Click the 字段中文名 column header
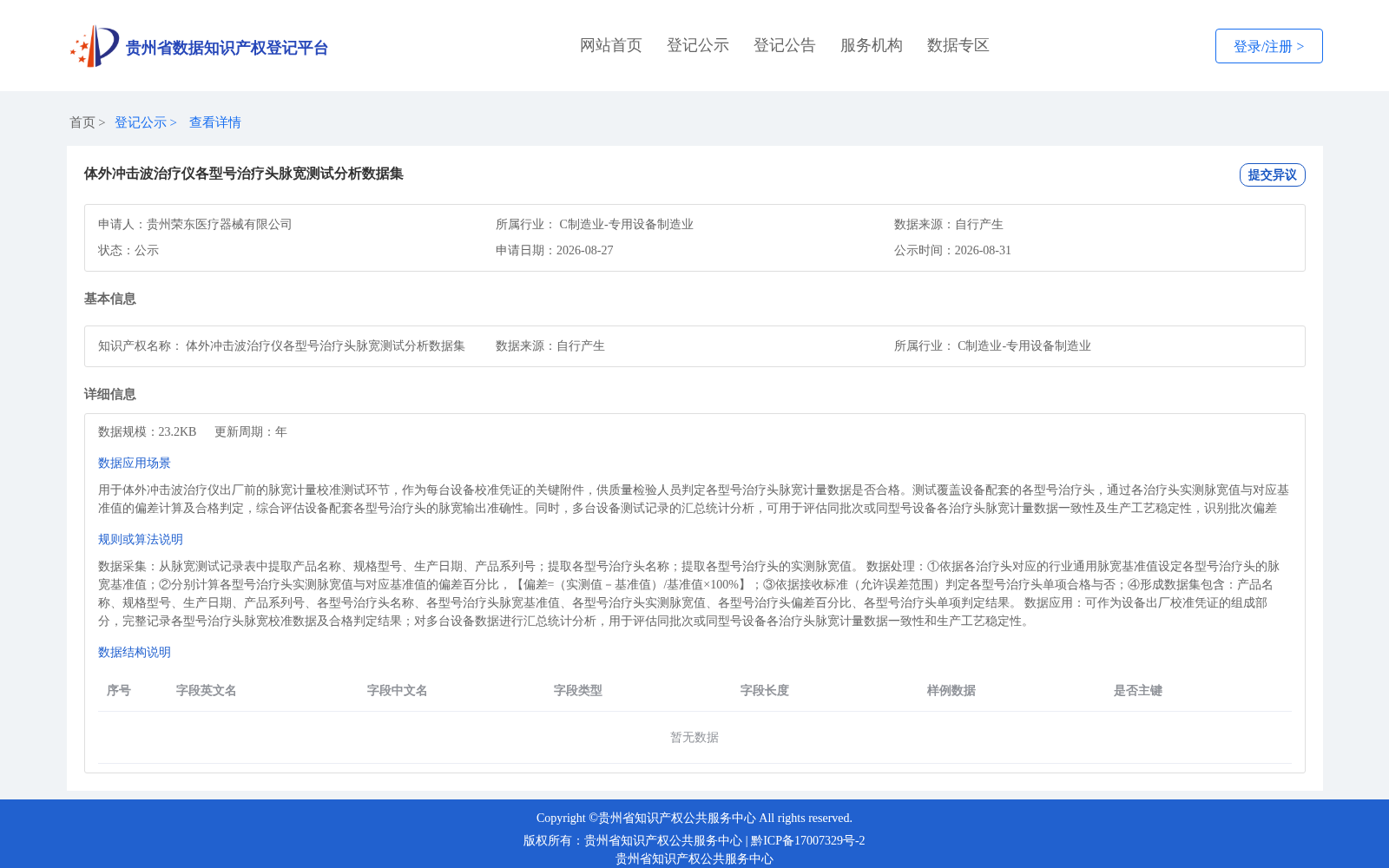Image resolution: width=1389 pixels, height=868 pixels. click(x=398, y=691)
